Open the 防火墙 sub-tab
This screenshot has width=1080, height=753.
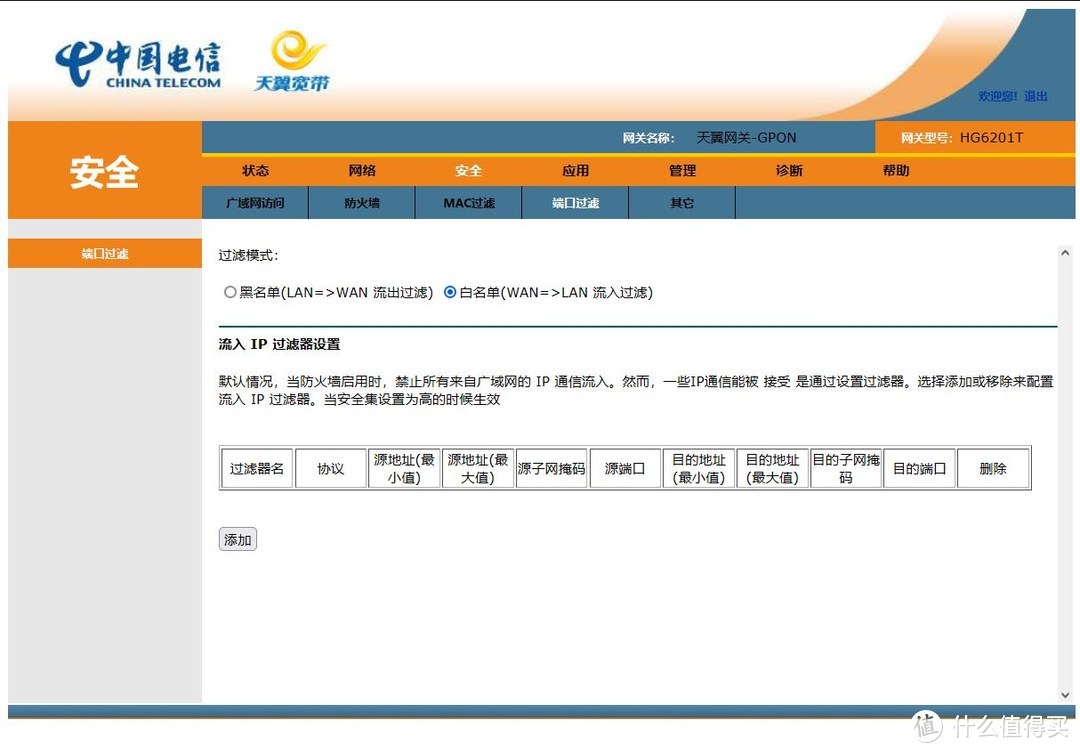[x=362, y=202]
